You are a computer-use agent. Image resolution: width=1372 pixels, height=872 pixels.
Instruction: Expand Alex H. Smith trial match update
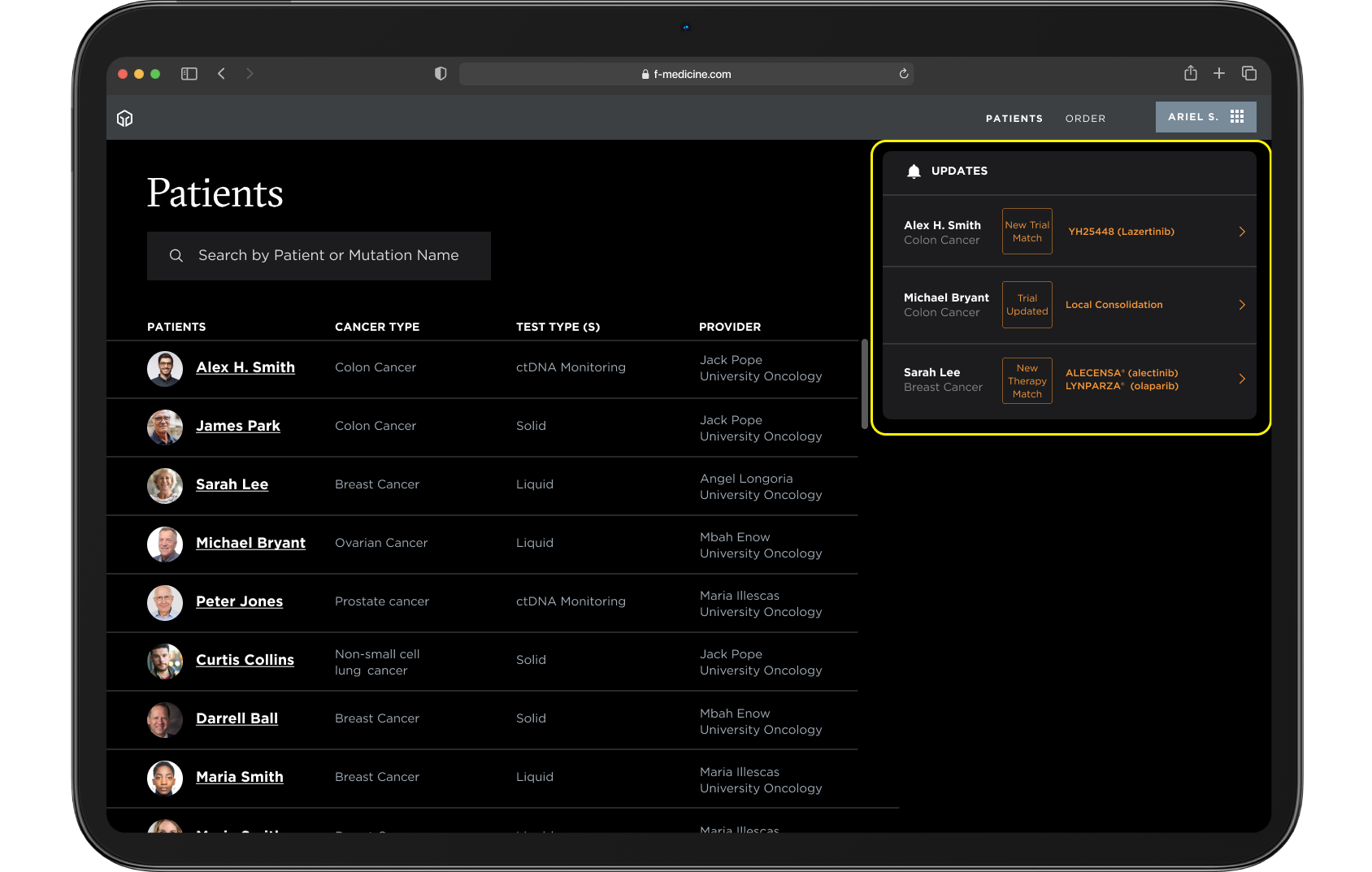click(1241, 232)
